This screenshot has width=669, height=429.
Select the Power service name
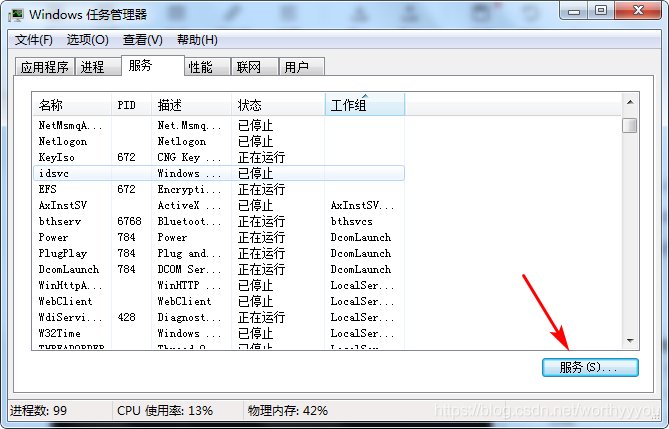pos(53,237)
